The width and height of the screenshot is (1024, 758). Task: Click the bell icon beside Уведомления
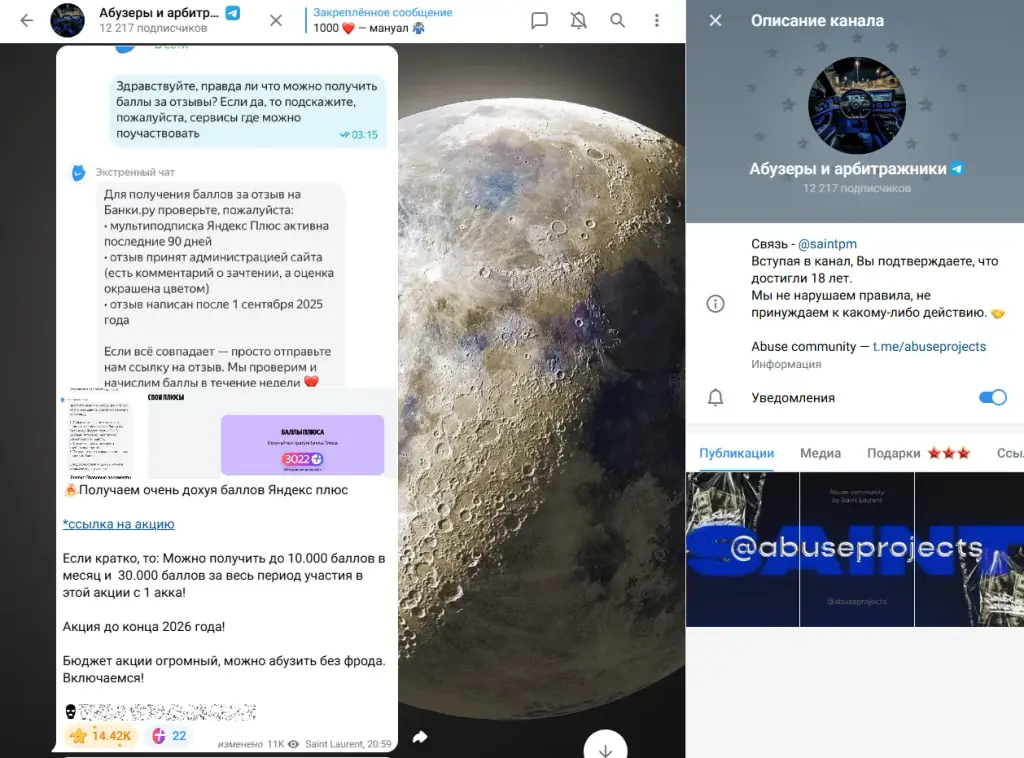coord(716,398)
